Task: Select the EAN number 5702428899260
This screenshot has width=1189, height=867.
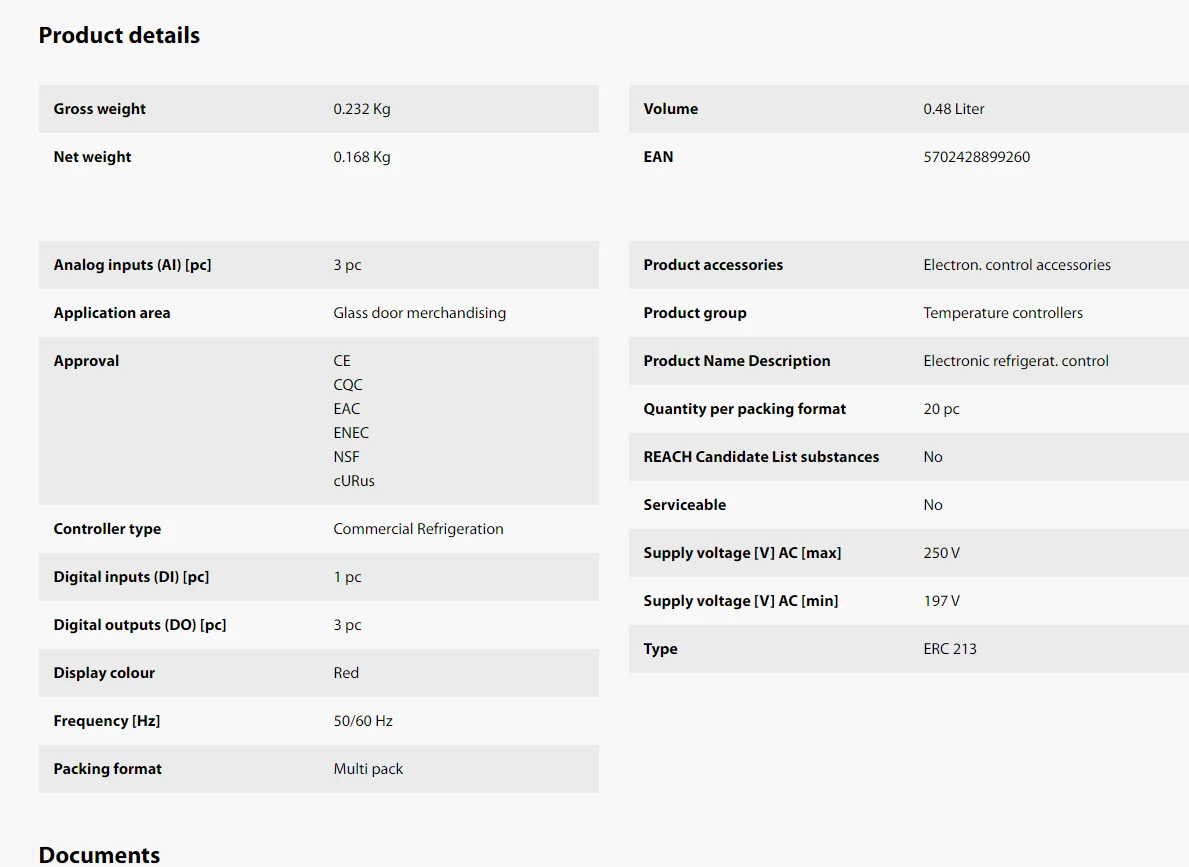Action: click(976, 157)
